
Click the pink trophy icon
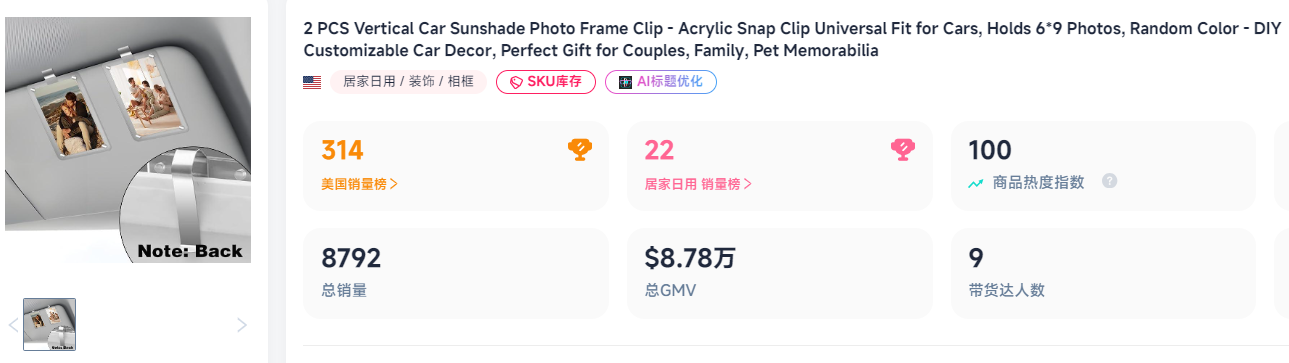[x=904, y=150]
